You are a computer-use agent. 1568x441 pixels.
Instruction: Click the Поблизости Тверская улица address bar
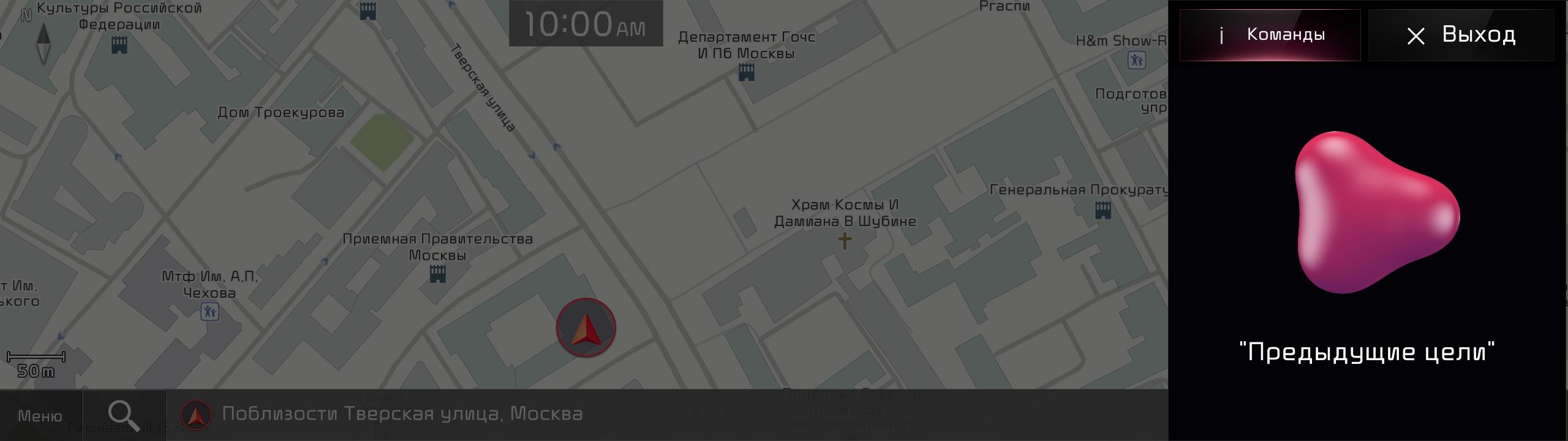click(x=667, y=415)
